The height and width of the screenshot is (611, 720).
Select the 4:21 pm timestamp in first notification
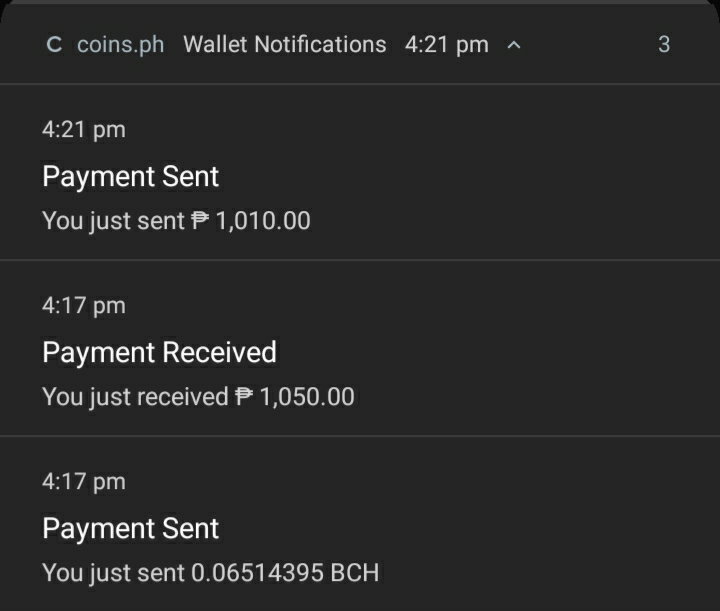84,130
